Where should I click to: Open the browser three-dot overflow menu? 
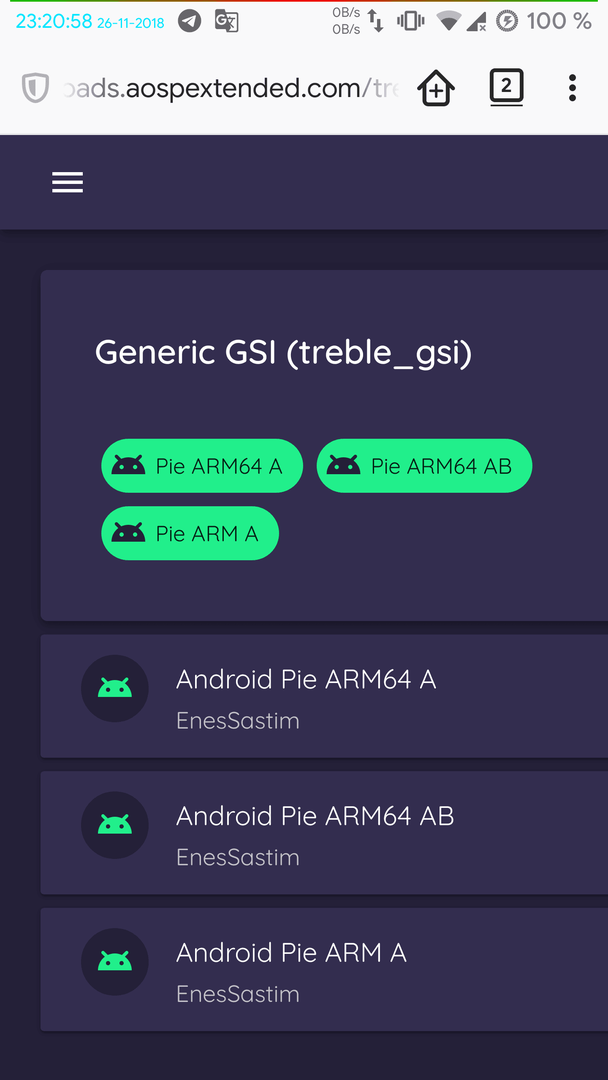tap(572, 88)
